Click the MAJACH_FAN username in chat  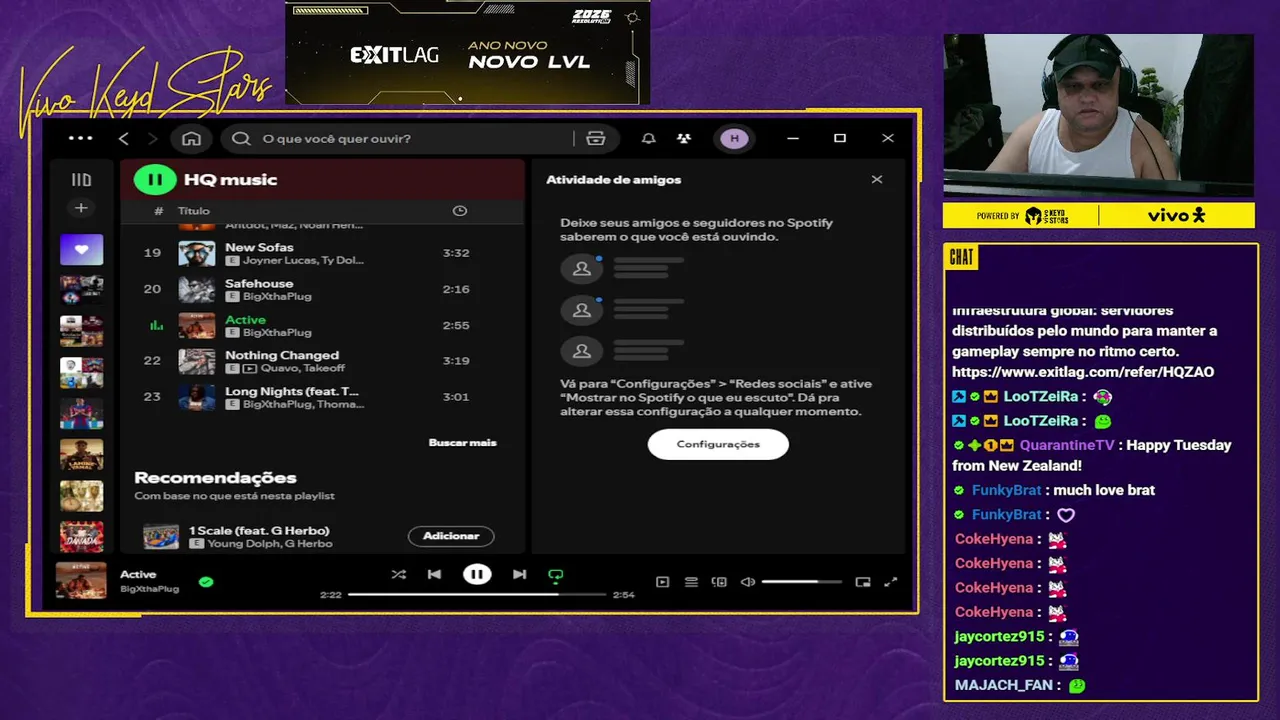1005,685
